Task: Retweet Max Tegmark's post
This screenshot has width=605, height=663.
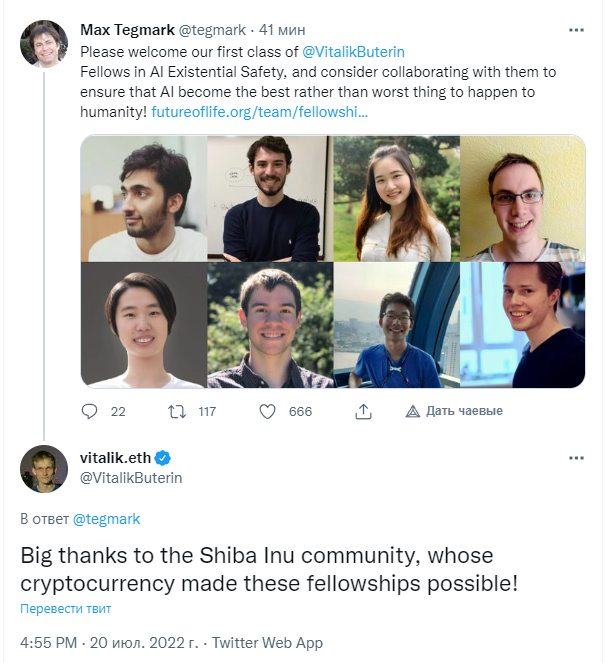Action: tap(177, 411)
